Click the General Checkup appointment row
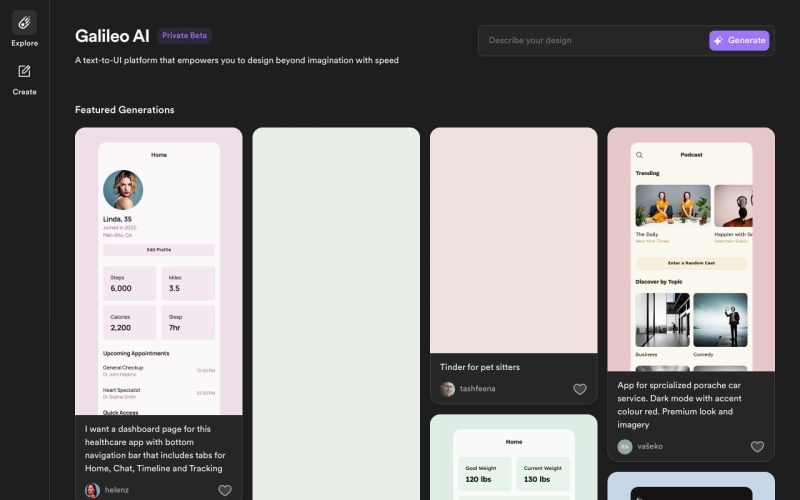Viewport: 800px width, 500px height. (159, 370)
